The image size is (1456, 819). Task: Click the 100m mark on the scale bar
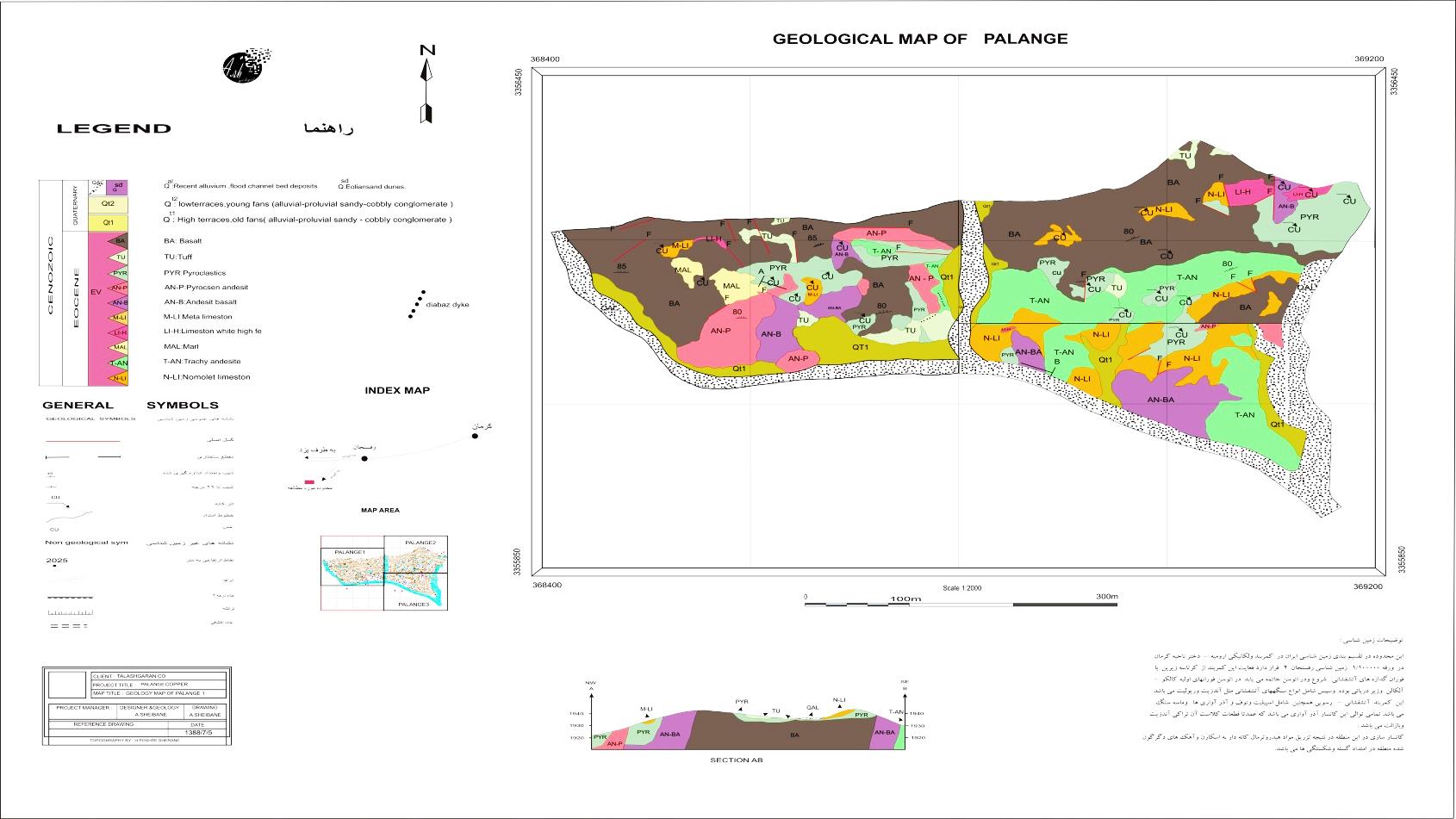click(x=905, y=599)
